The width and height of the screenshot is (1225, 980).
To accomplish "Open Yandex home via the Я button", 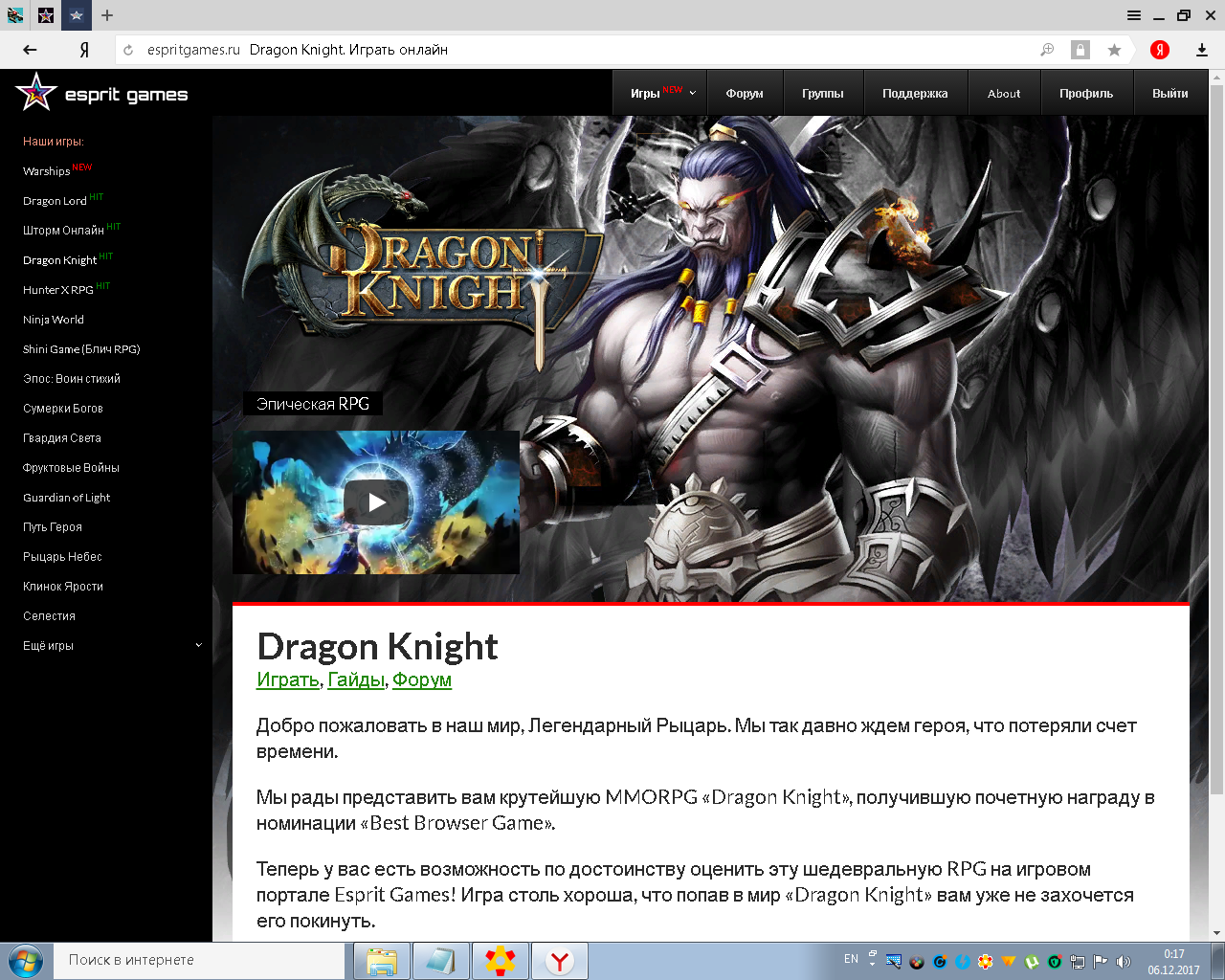I will coord(84,50).
